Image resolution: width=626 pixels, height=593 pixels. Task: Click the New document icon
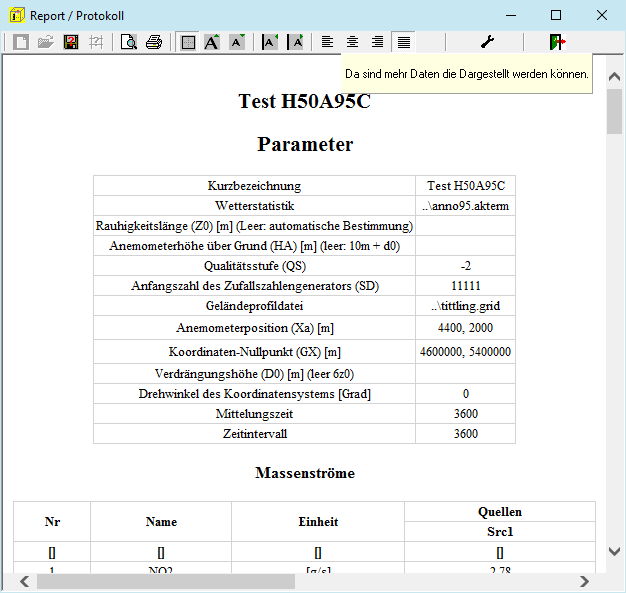(x=21, y=42)
